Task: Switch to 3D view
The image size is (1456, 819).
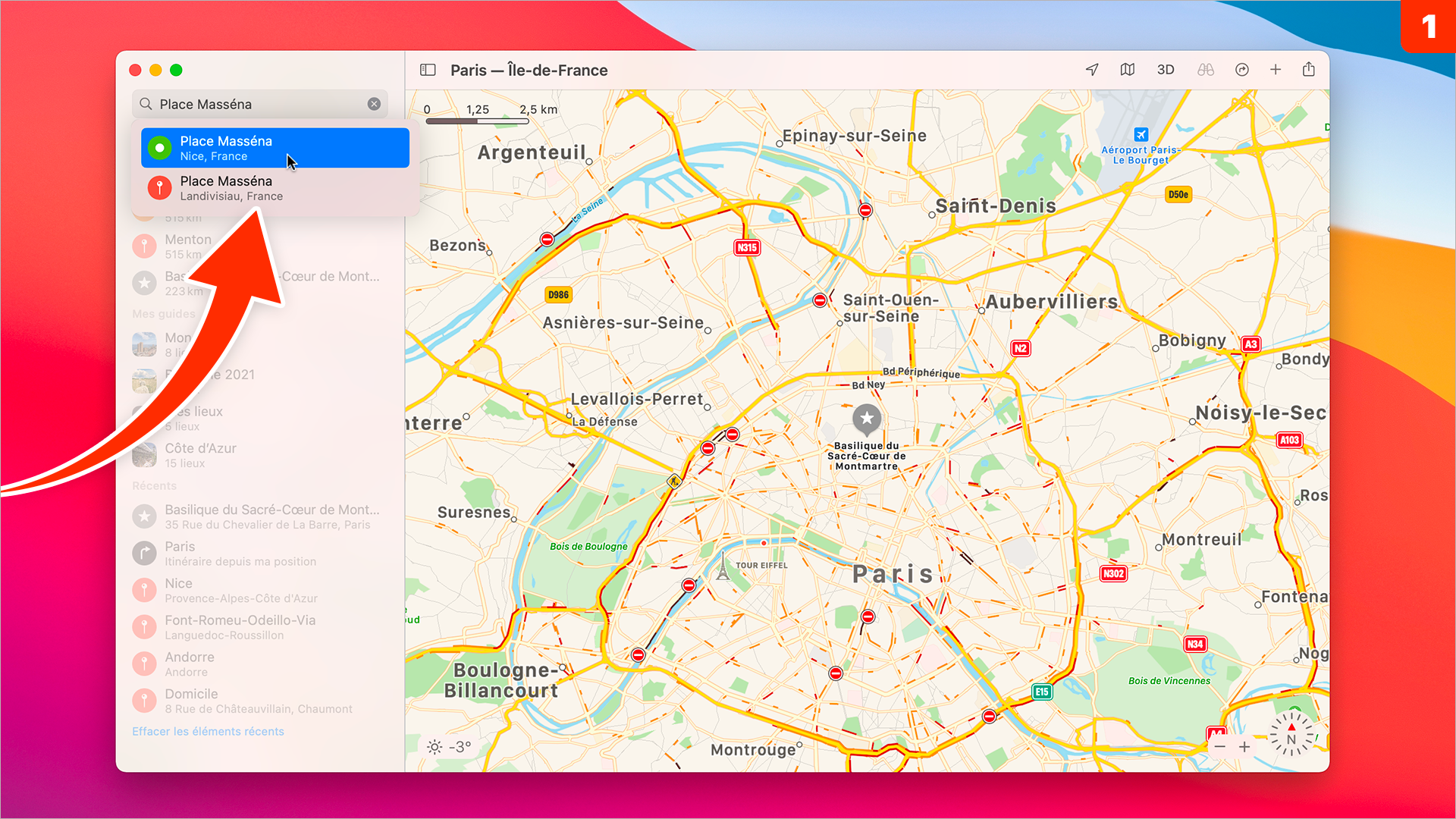Action: pos(1166,70)
